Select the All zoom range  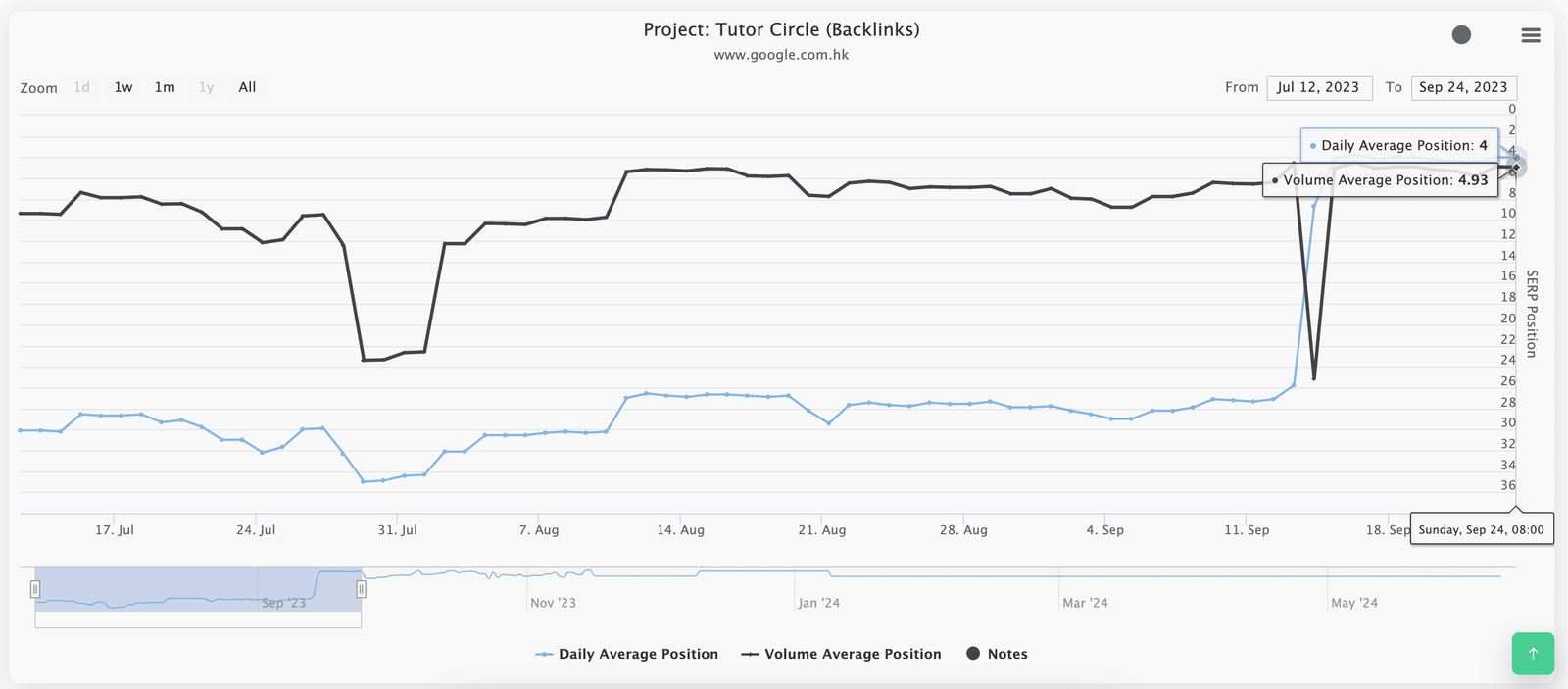click(247, 87)
